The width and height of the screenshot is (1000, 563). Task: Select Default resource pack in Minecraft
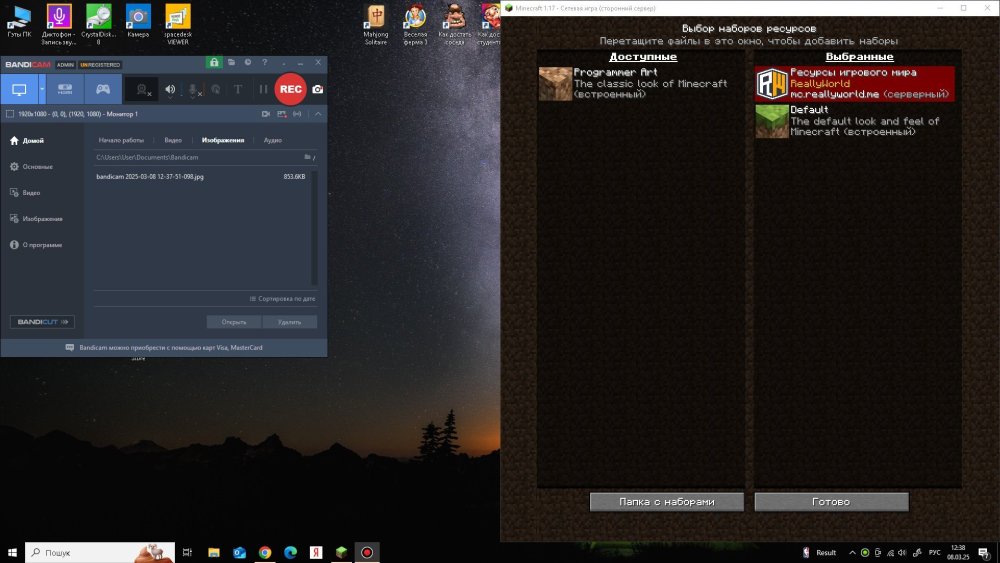[x=855, y=121]
